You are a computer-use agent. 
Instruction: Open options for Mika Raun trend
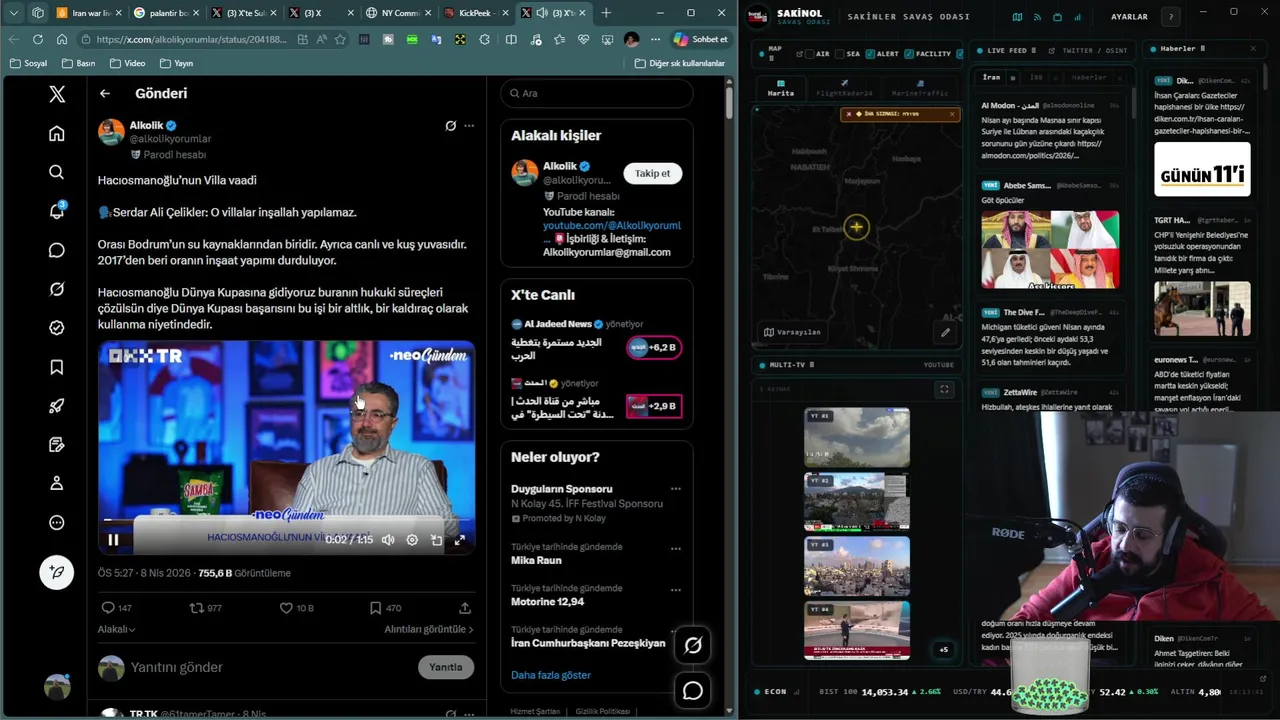coord(676,549)
